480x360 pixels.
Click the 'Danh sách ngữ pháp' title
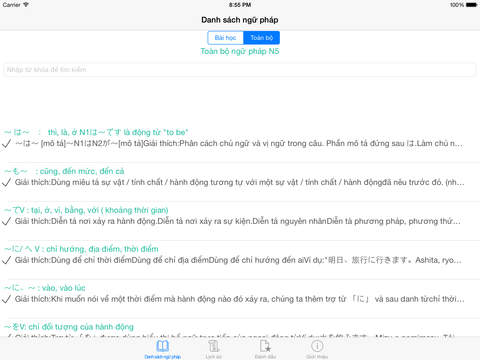(x=240, y=20)
